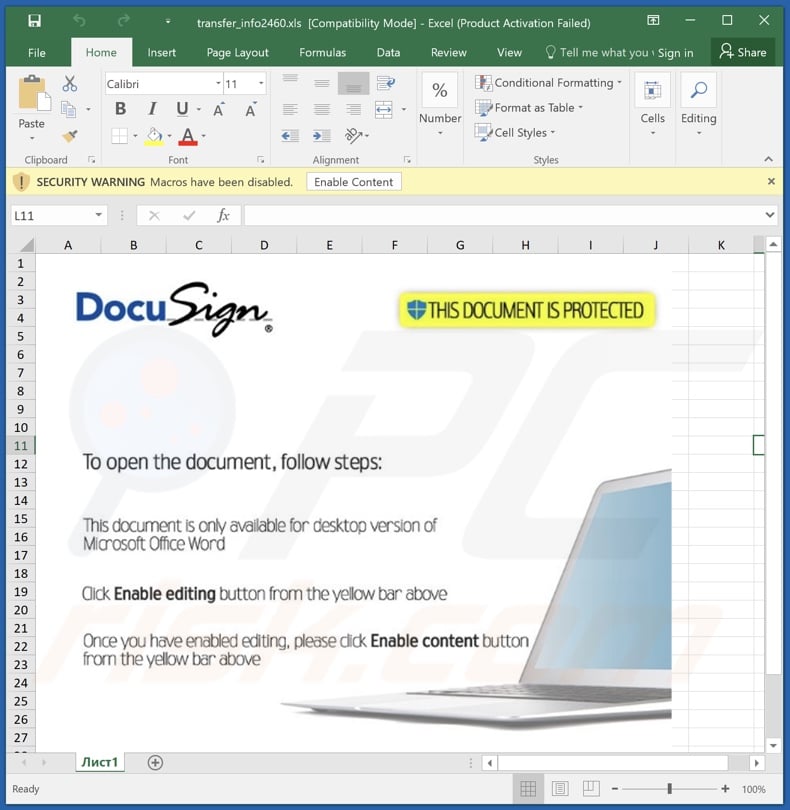Click the Save icon in title bar

pyautogui.click(x=34, y=21)
